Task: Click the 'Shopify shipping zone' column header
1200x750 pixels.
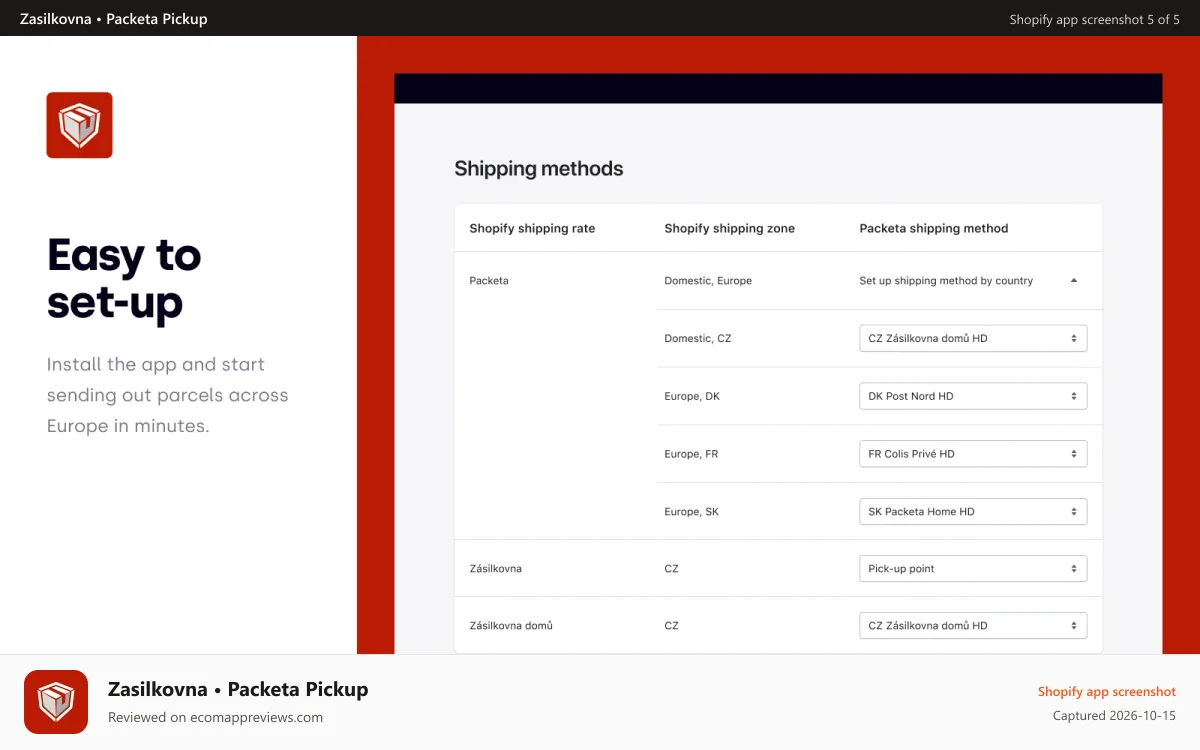Action: (729, 228)
